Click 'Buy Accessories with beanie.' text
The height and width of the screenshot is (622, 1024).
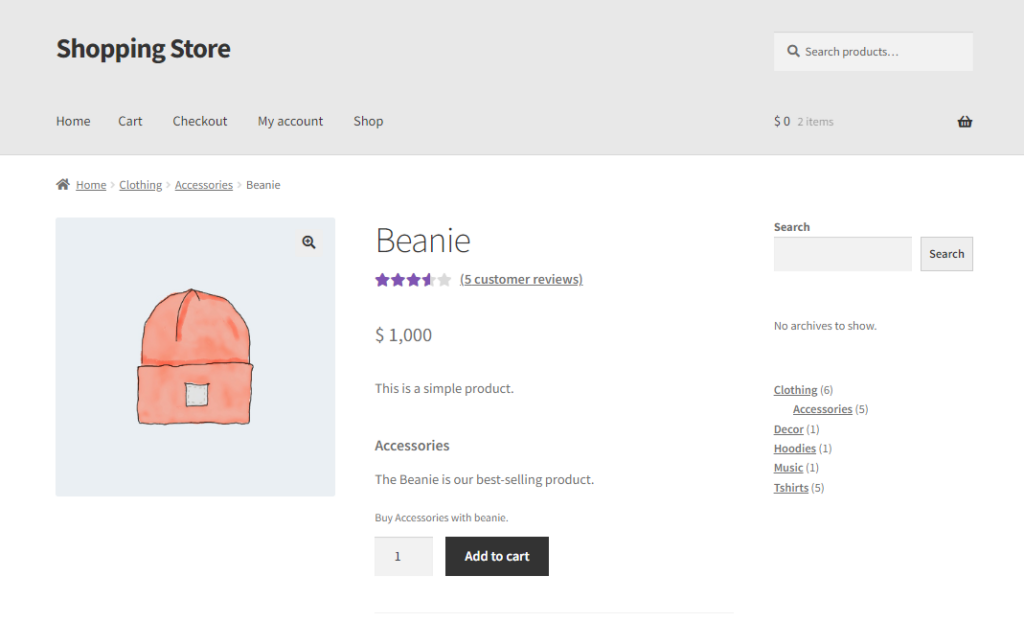click(x=441, y=517)
